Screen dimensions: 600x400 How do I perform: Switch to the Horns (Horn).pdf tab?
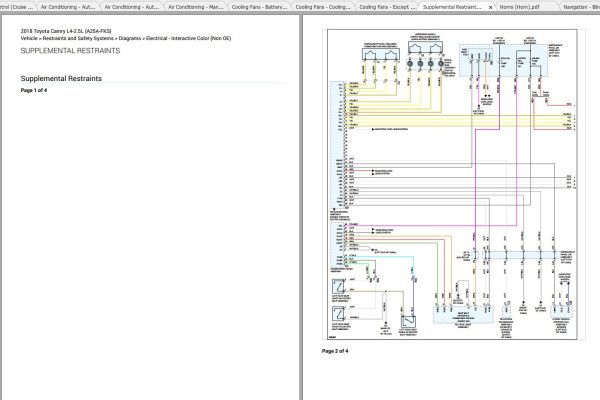pos(522,6)
